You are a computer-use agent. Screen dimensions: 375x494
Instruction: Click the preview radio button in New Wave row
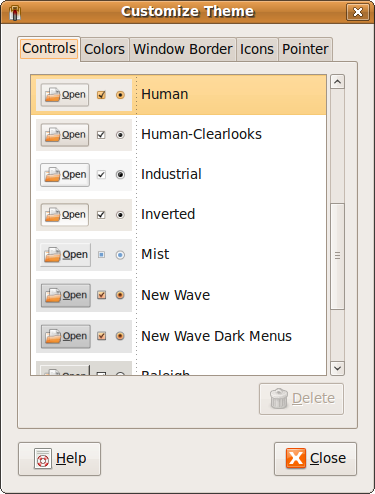click(120, 295)
